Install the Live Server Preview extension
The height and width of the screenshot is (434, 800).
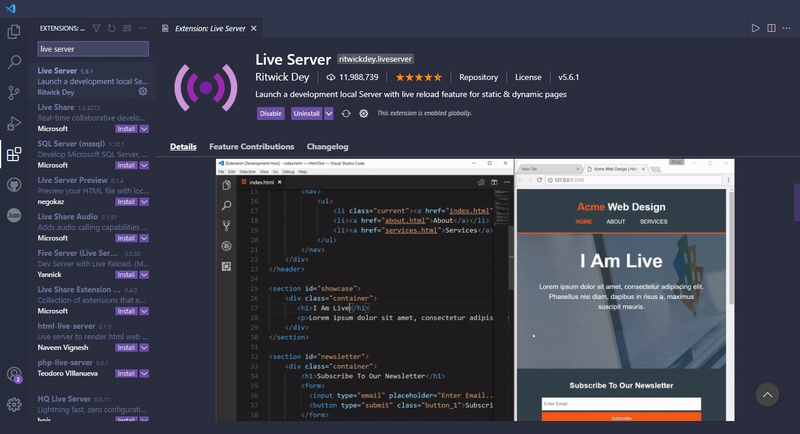click(x=126, y=202)
